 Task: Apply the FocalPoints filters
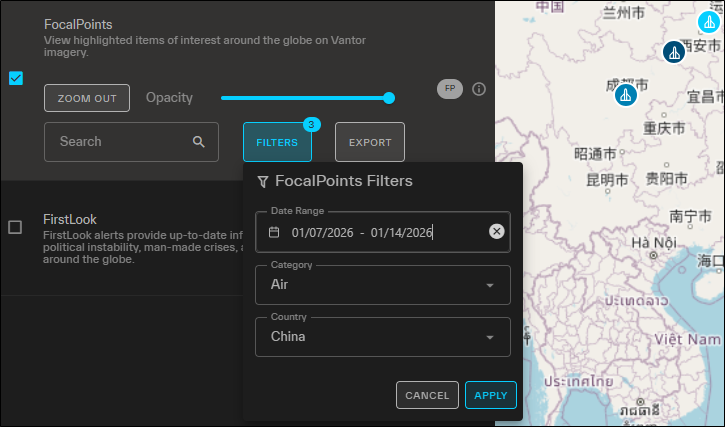491,395
